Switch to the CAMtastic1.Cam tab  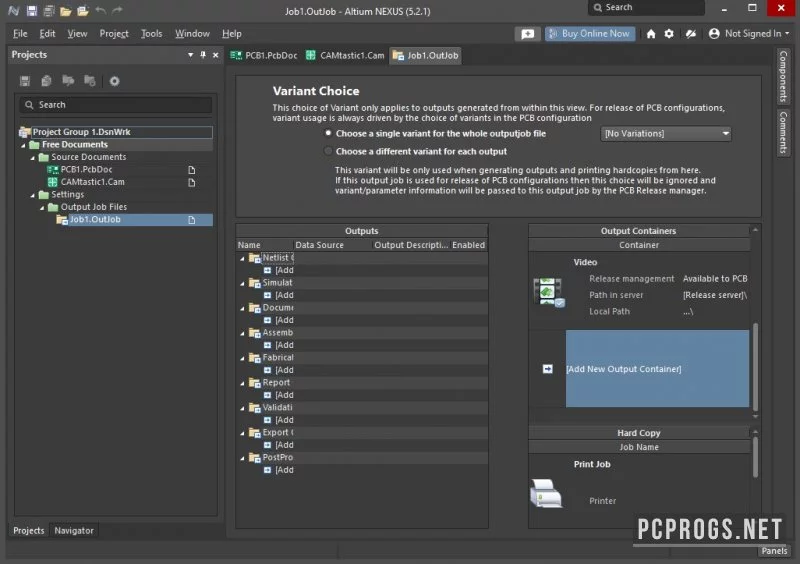[345, 56]
